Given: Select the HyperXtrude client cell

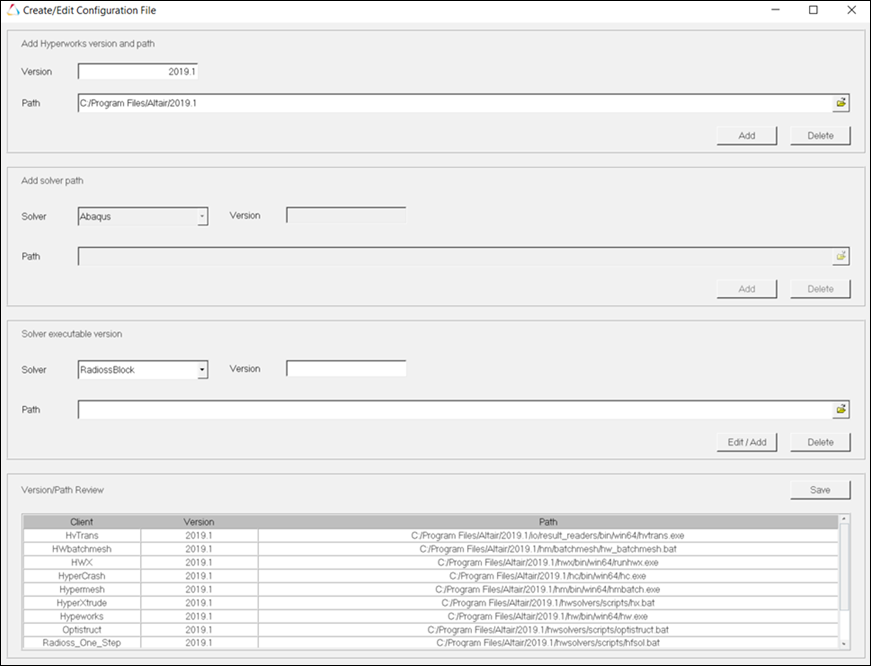Looking at the screenshot, I should tap(82, 603).
